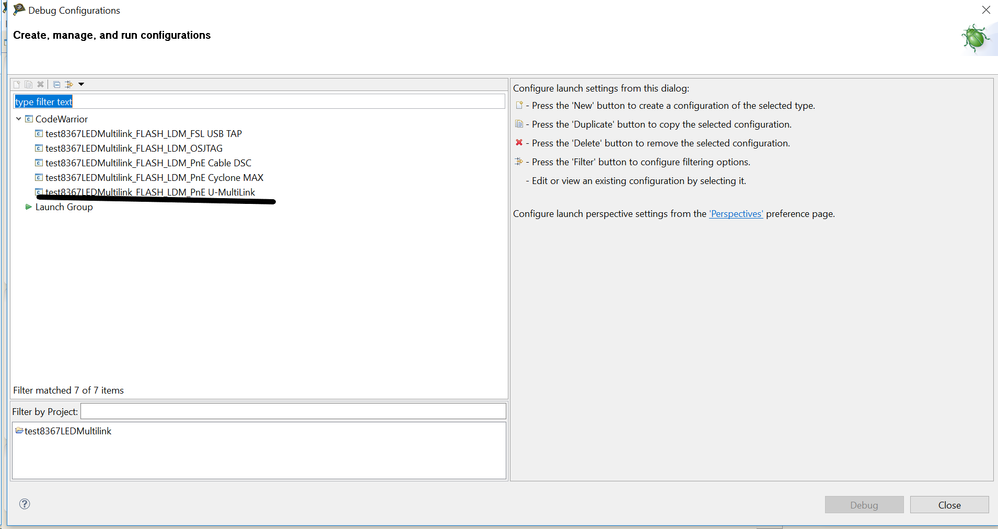
Task: Collapse the CodeWarrior tree node
Action: tap(18, 119)
